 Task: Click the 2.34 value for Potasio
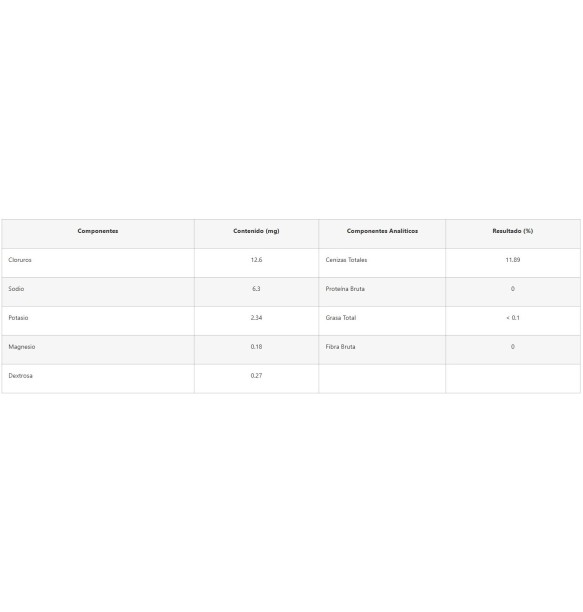(x=256, y=318)
